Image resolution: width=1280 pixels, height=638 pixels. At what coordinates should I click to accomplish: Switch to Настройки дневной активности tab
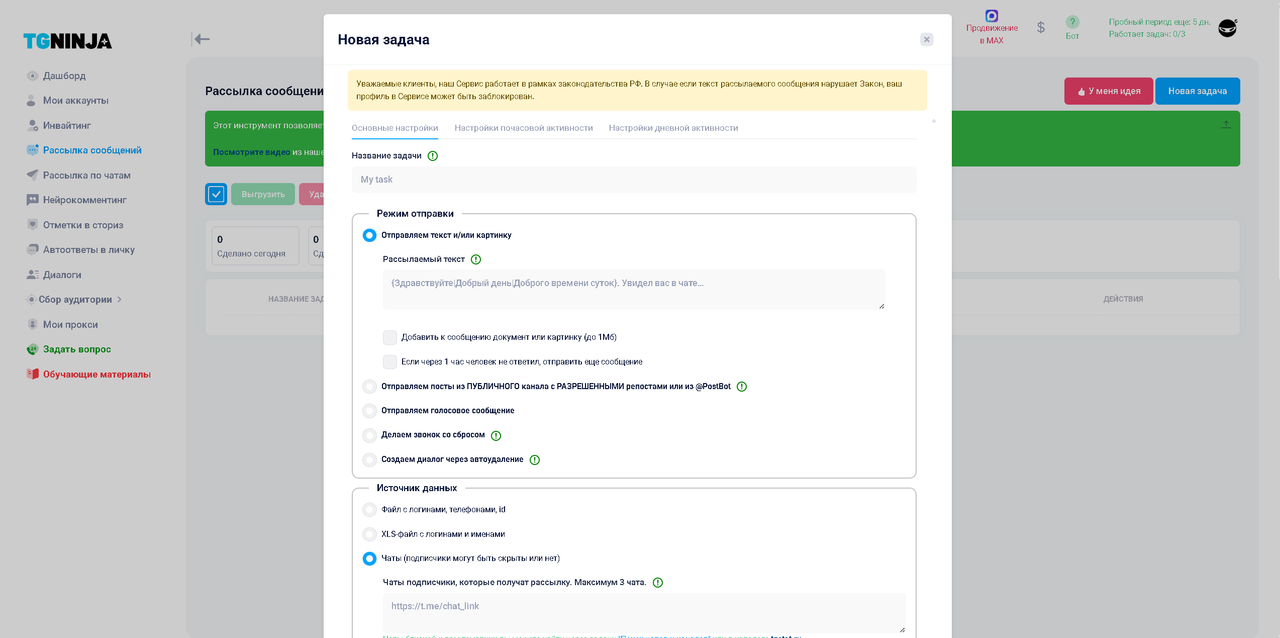click(x=673, y=128)
